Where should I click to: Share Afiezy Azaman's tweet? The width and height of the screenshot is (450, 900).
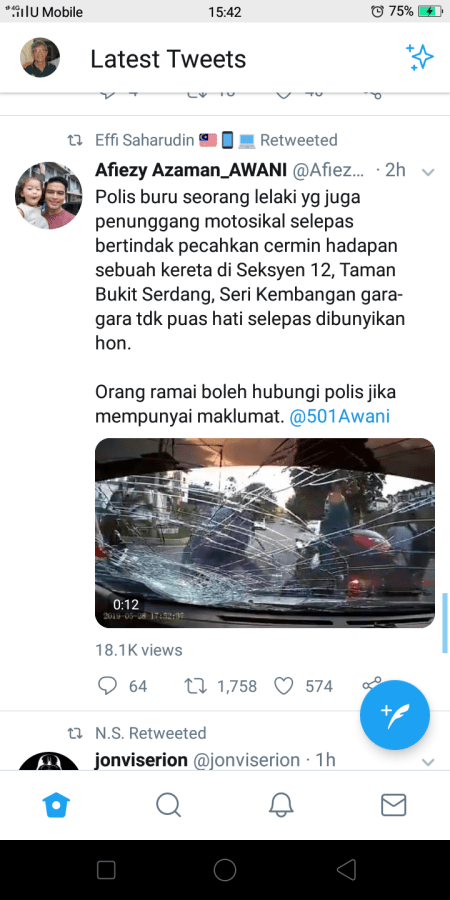[x=371, y=685]
